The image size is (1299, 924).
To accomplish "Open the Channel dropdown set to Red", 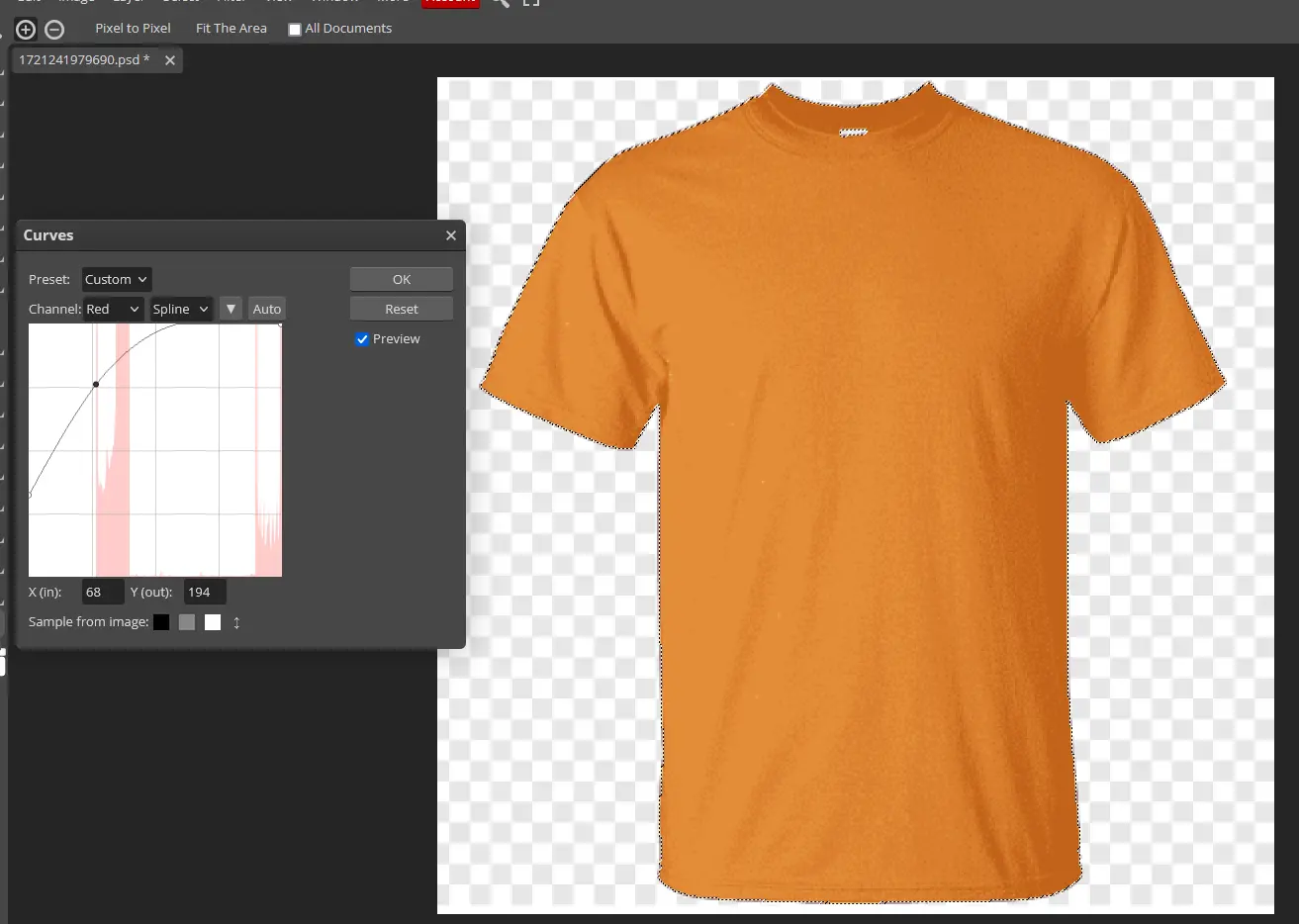I will tap(113, 310).
